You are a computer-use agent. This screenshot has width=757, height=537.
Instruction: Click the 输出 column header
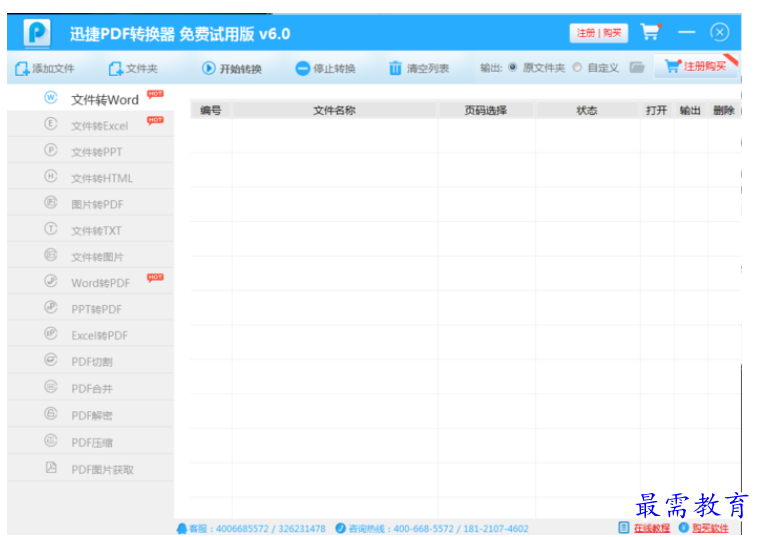(x=690, y=110)
